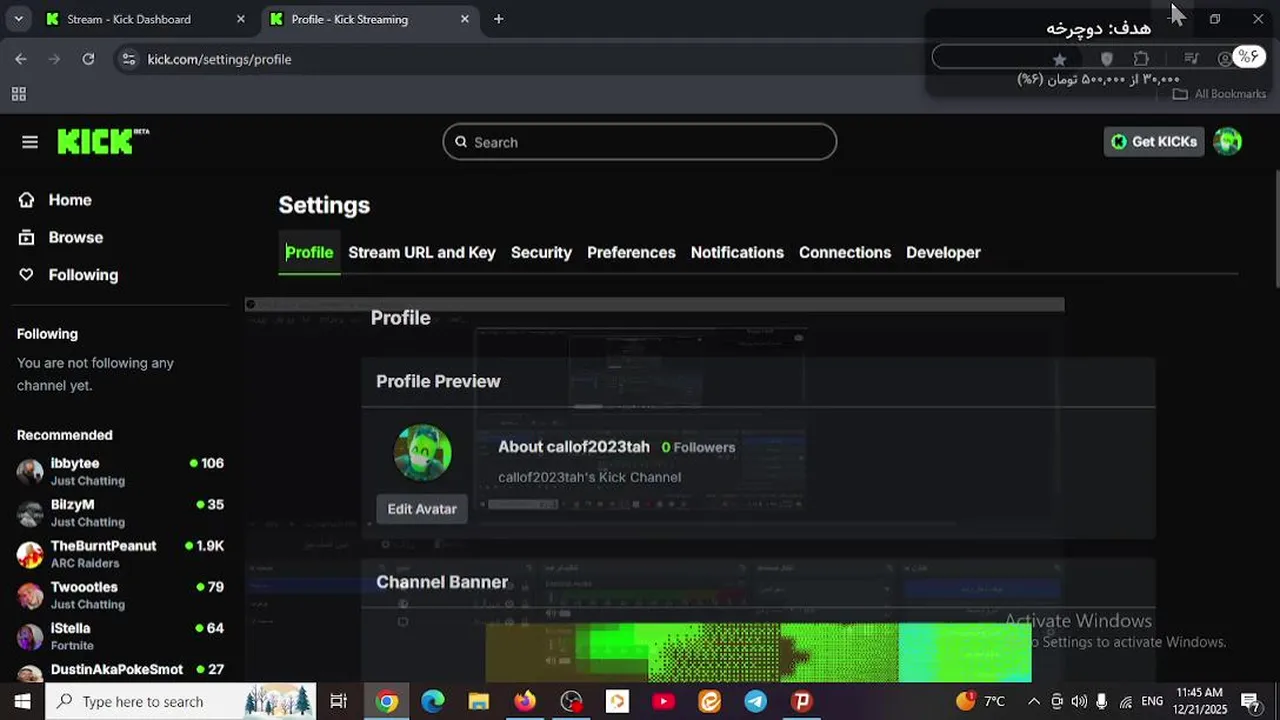
Task: Open the apps grid icon in bookmarks bar
Action: click(x=18, y=94)
